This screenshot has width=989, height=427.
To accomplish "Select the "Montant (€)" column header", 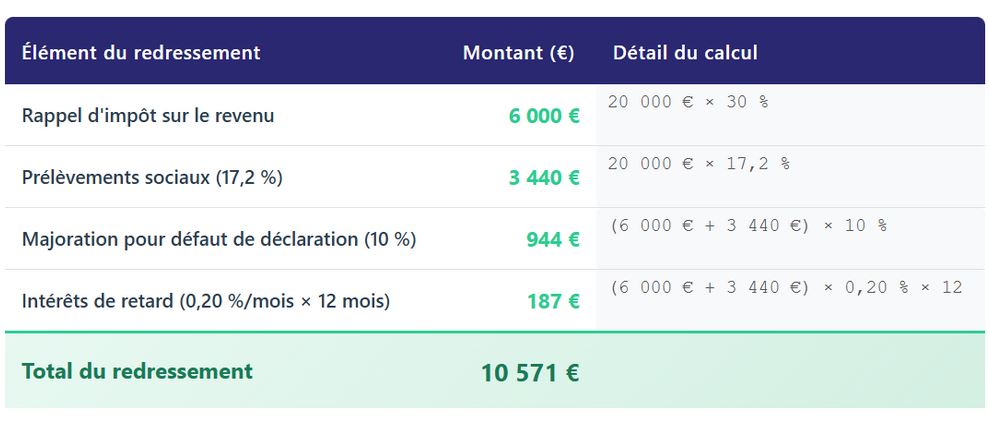I will pyautogui.click(x=518, y=53).
